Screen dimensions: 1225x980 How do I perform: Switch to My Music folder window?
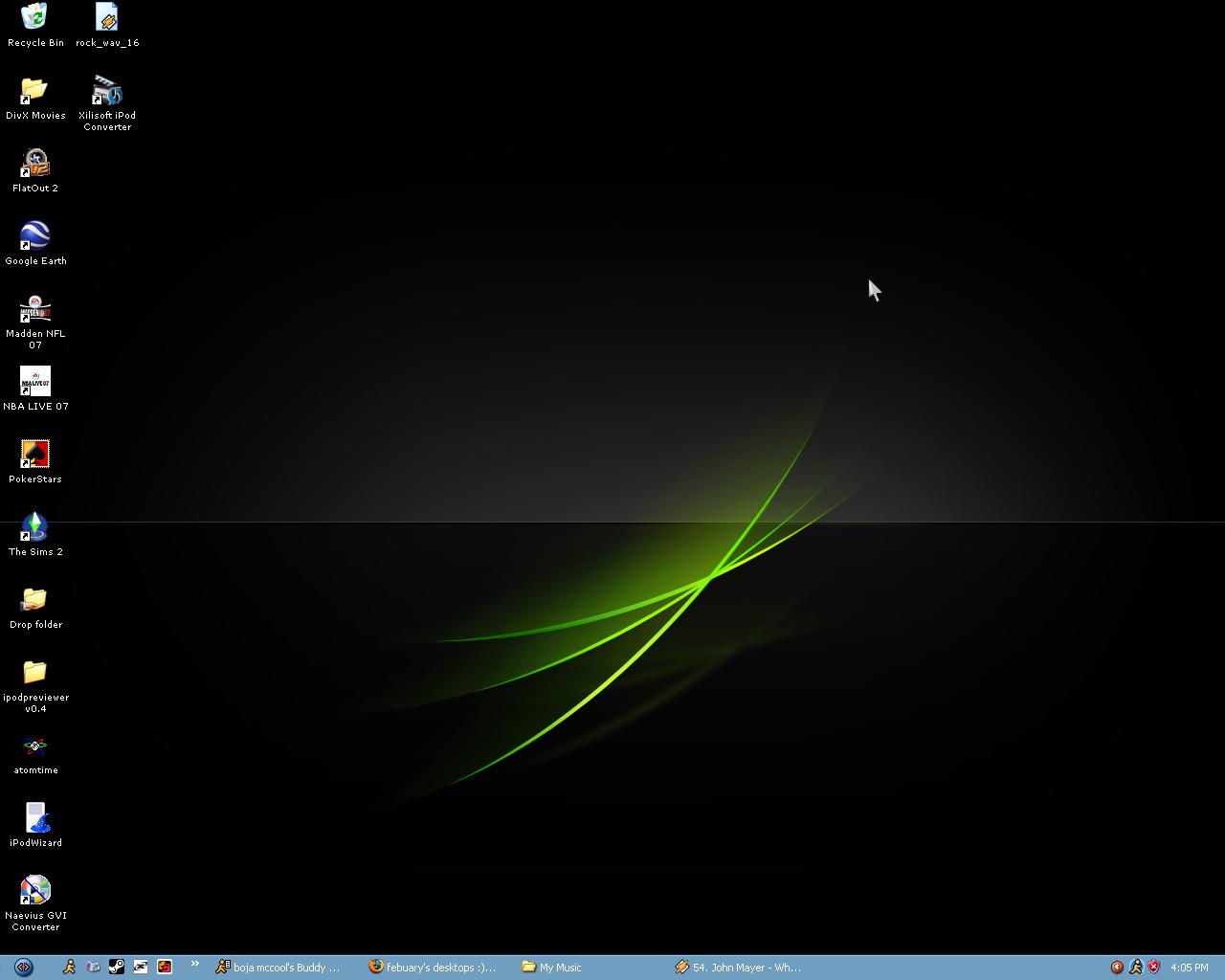click(x=552, y=968)
